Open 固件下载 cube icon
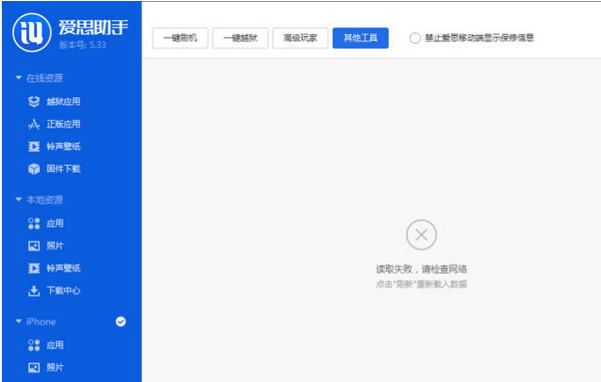 coord(34,169)
